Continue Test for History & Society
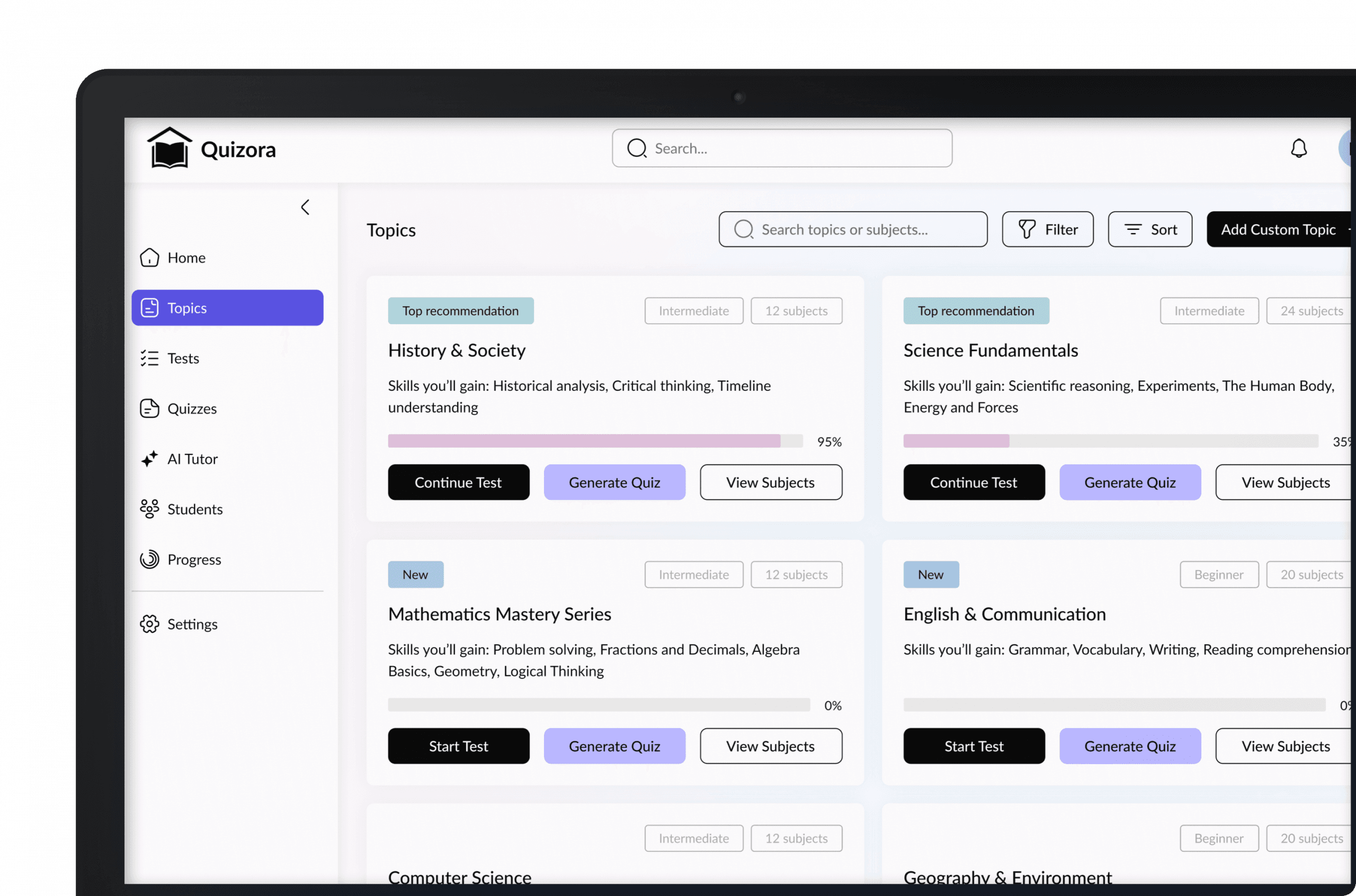 tap(458, 482)
